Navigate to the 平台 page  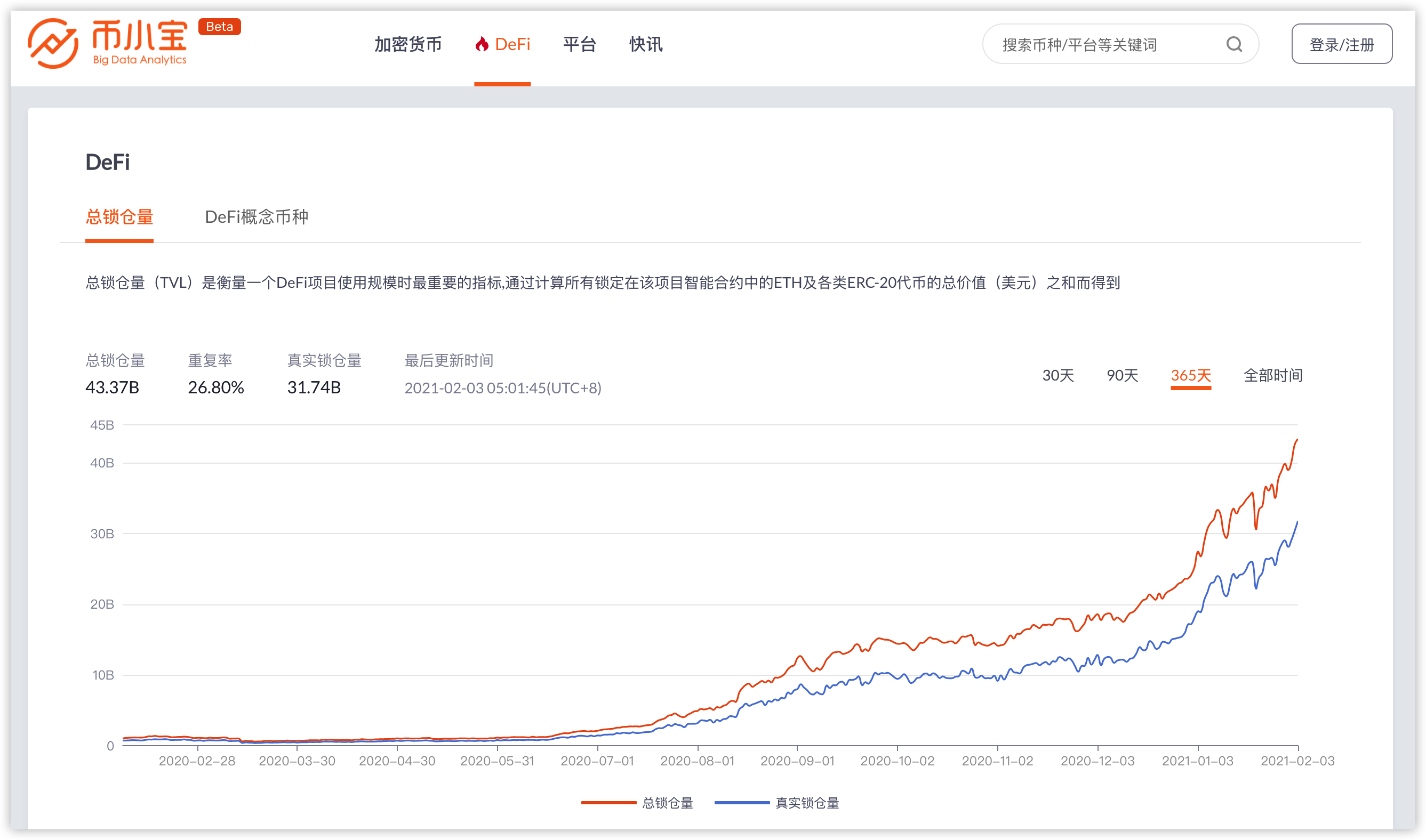(x=579, y=44)
